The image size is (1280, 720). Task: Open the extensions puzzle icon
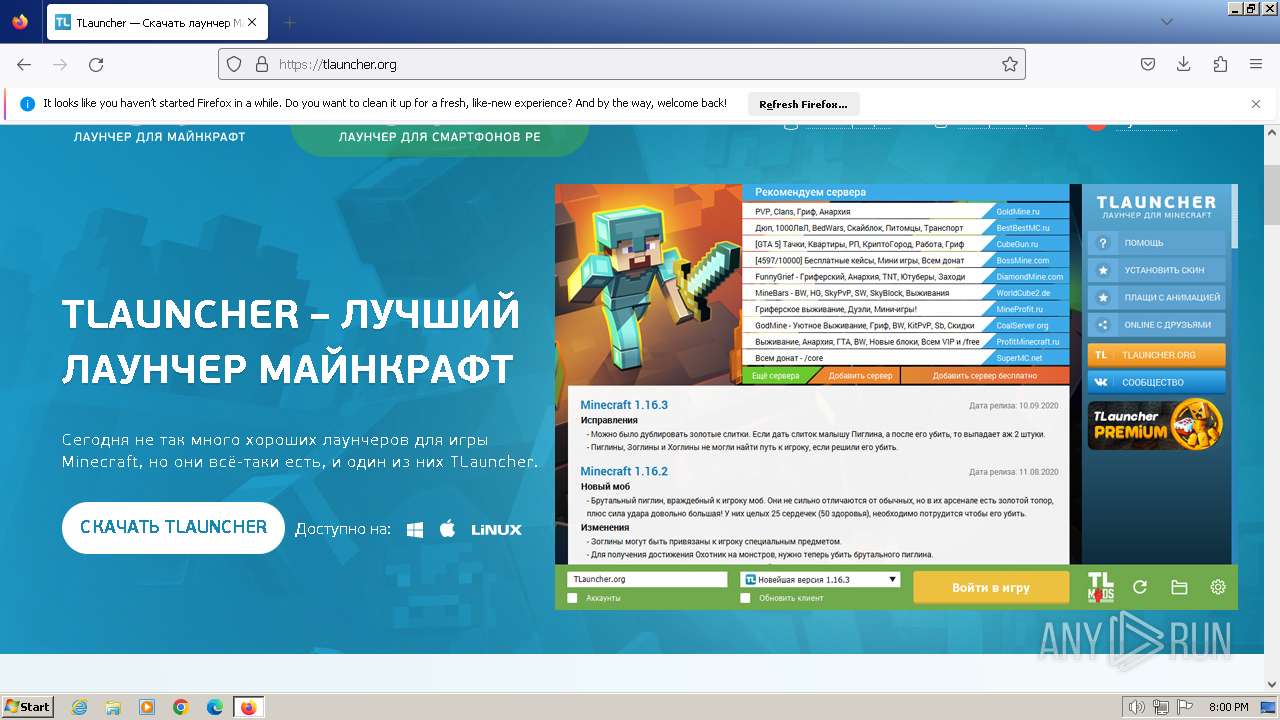click(x=1220, y=64)
